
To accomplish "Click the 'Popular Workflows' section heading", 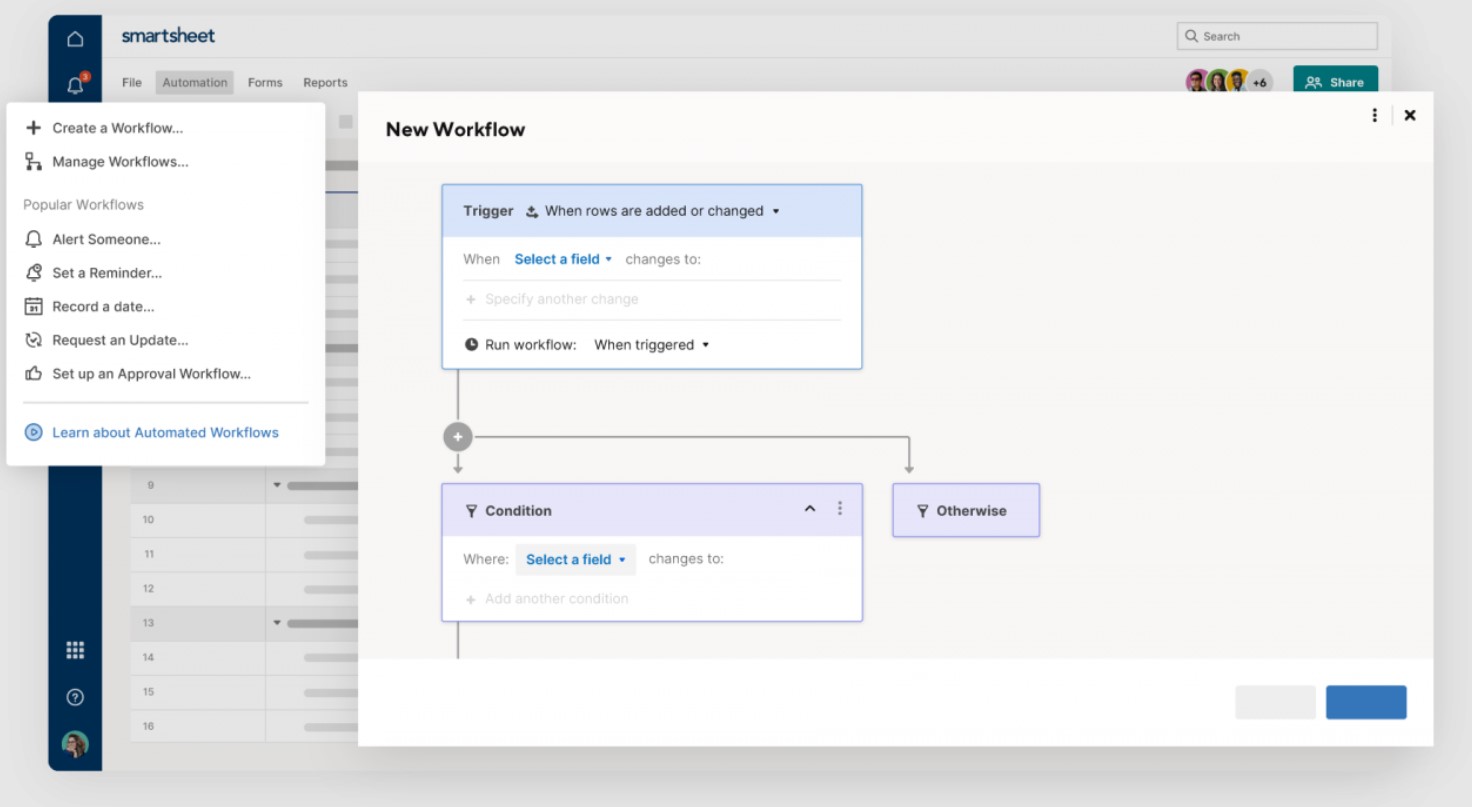I will click(x=83, y=204).
